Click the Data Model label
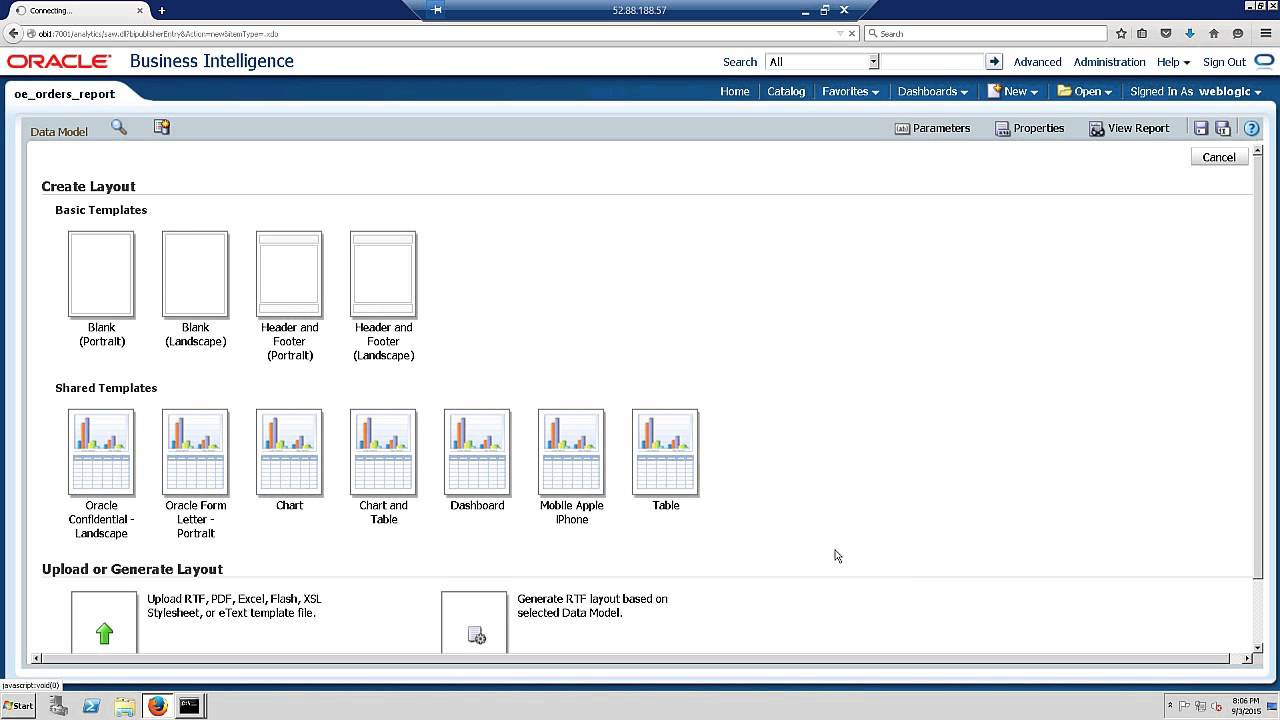Screen dimensions: 1280x720 [59, 132]
